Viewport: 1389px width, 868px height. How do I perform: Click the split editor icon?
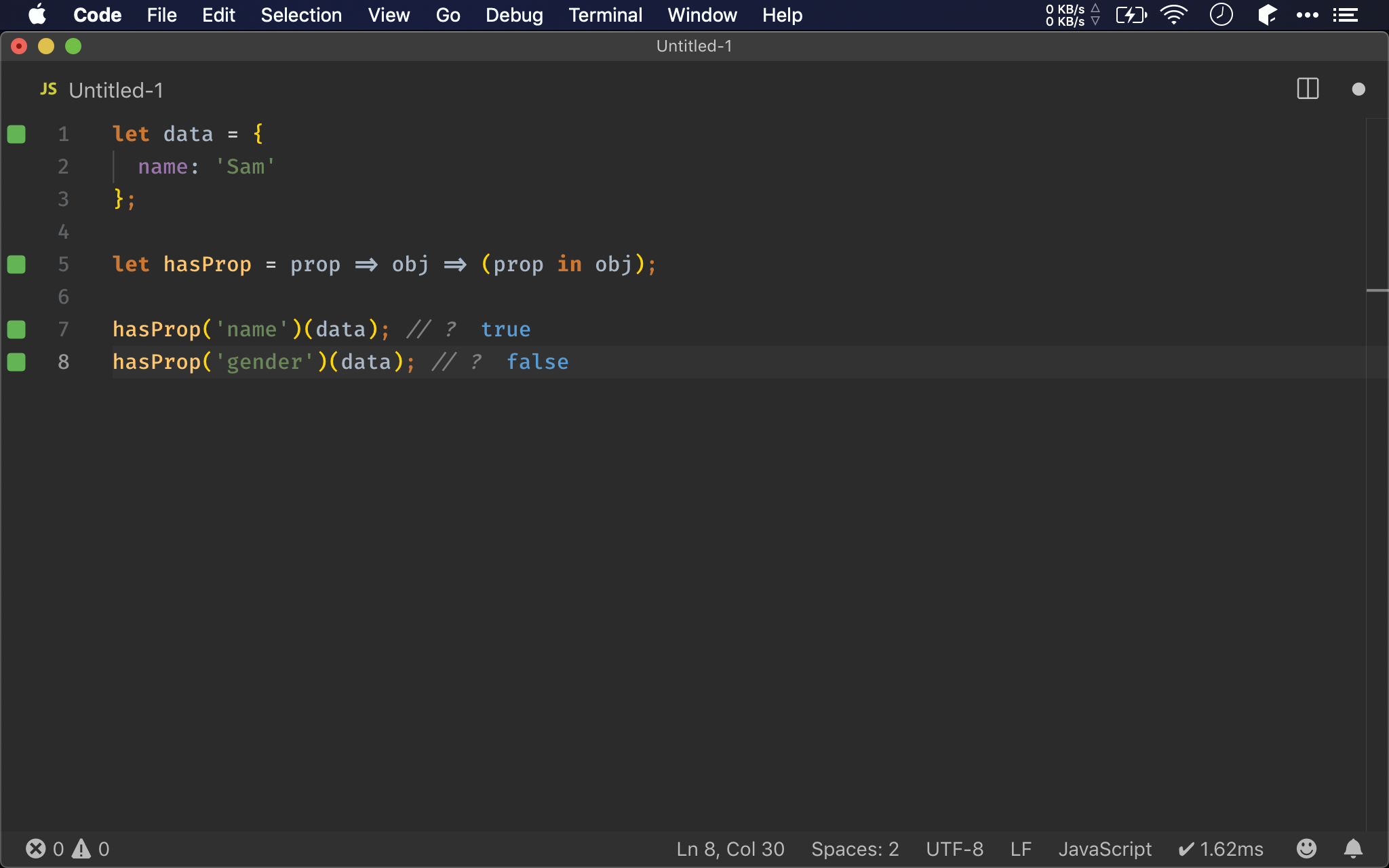1308,89
